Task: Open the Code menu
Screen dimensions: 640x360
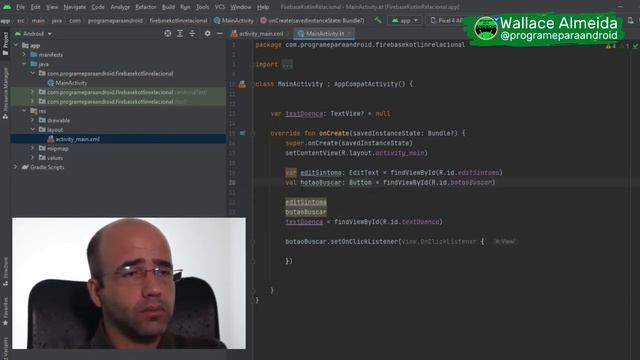Action: pos(98,7)
